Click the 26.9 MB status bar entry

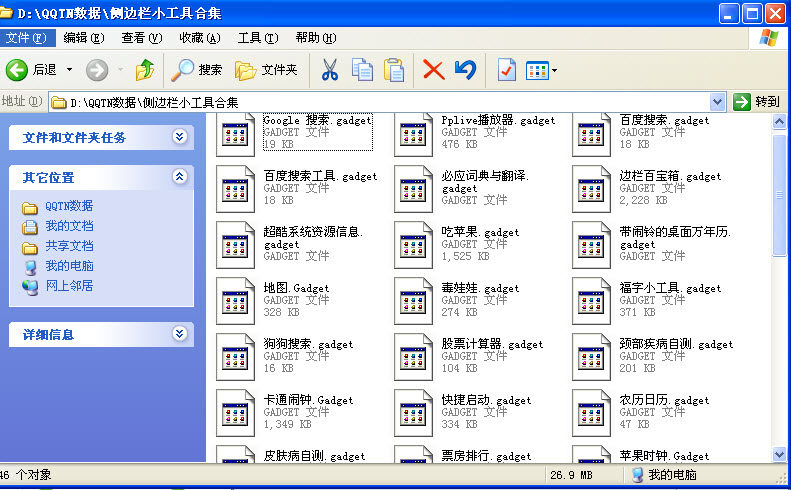(571, 475)
